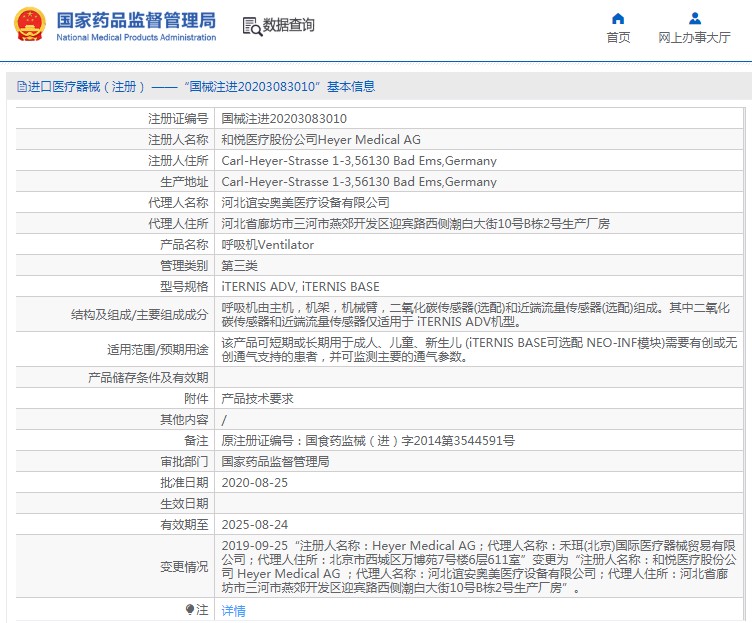Click 数据查询 heading text
This screenshot has height=623, width=752.
289,25
